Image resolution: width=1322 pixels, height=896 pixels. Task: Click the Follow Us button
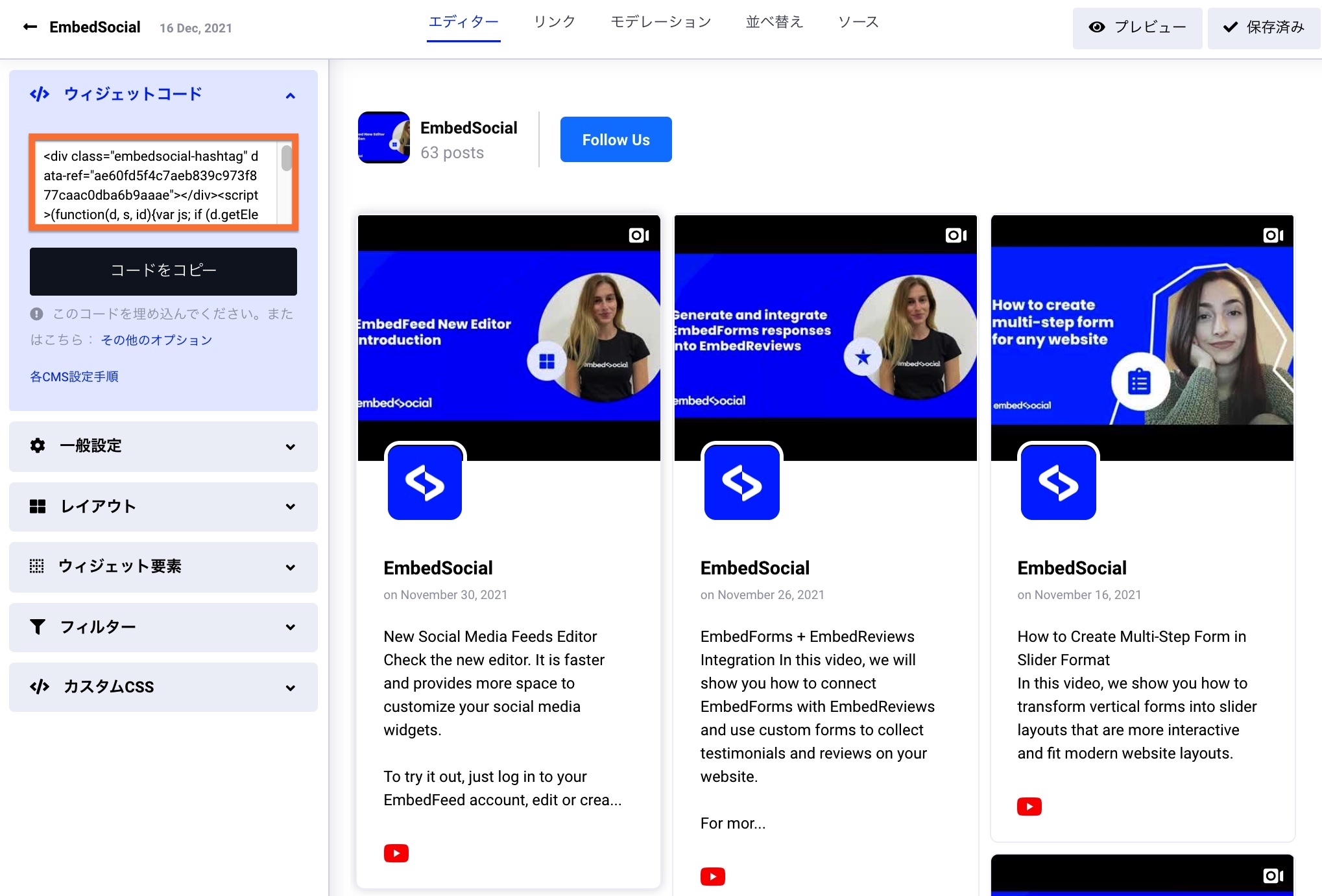coord(616,139)
